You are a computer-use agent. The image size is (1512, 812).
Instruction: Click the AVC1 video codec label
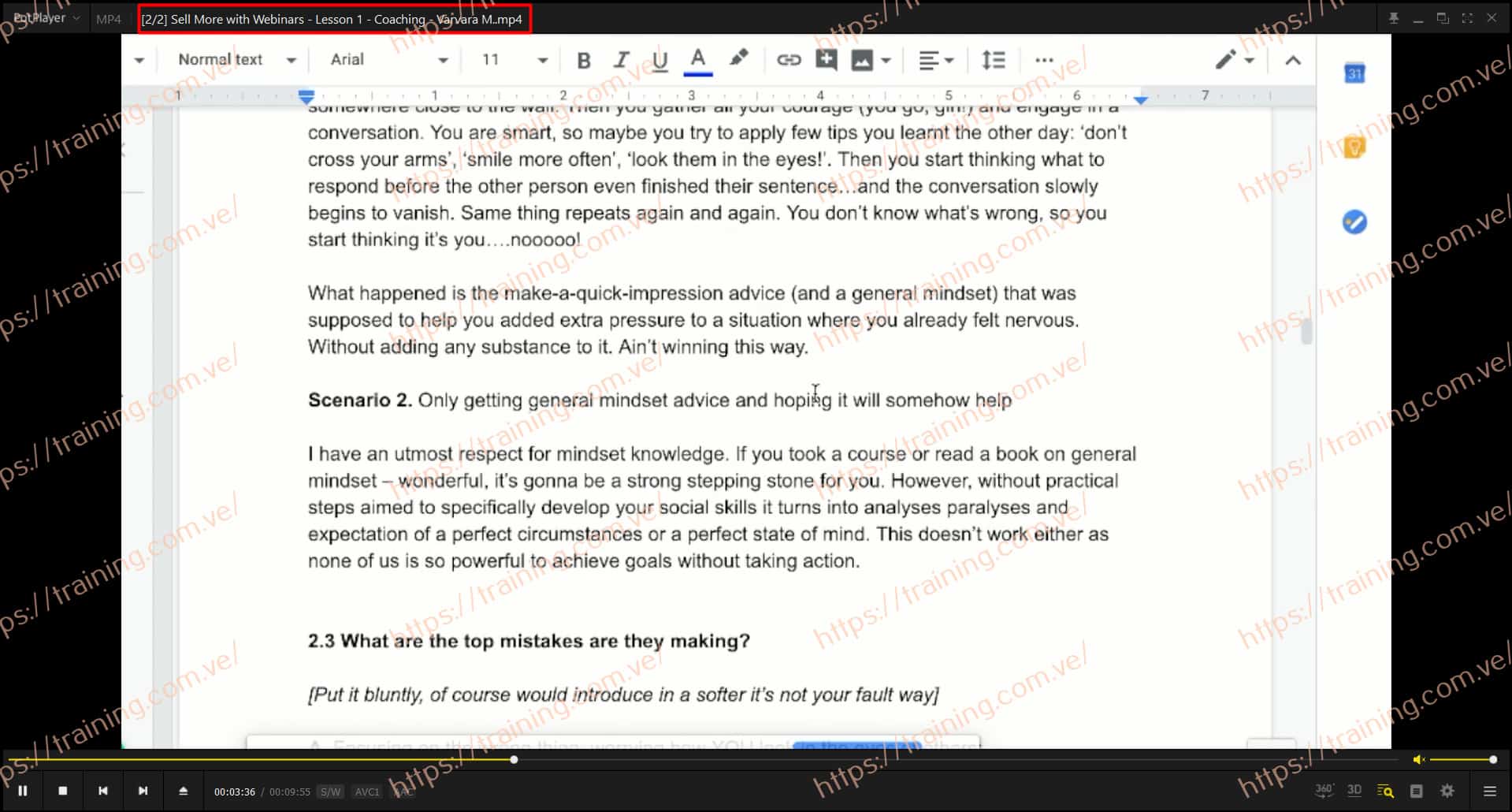coord(367,792)
